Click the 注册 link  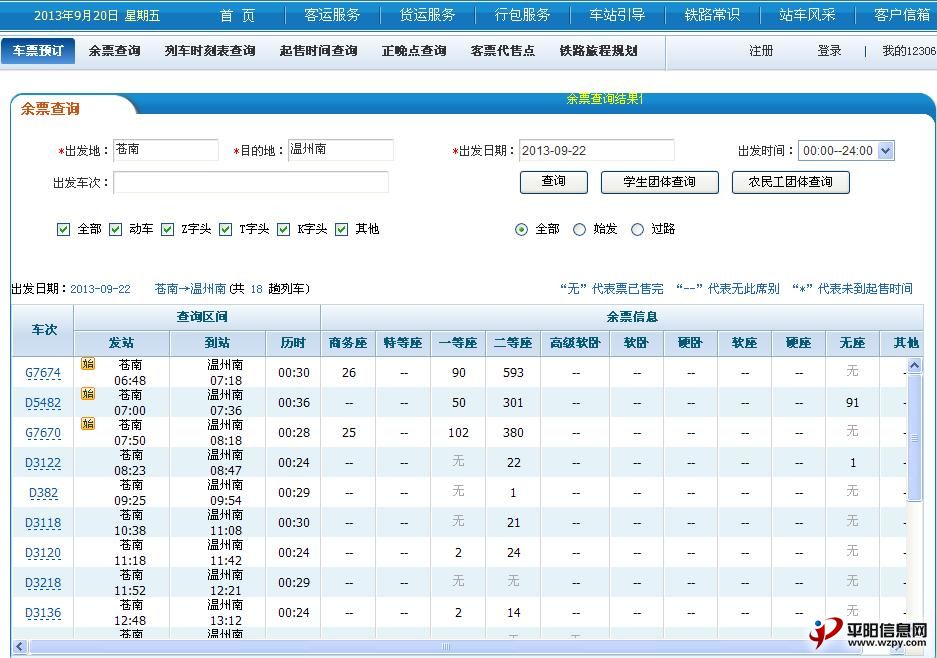(x=761, y=51)
